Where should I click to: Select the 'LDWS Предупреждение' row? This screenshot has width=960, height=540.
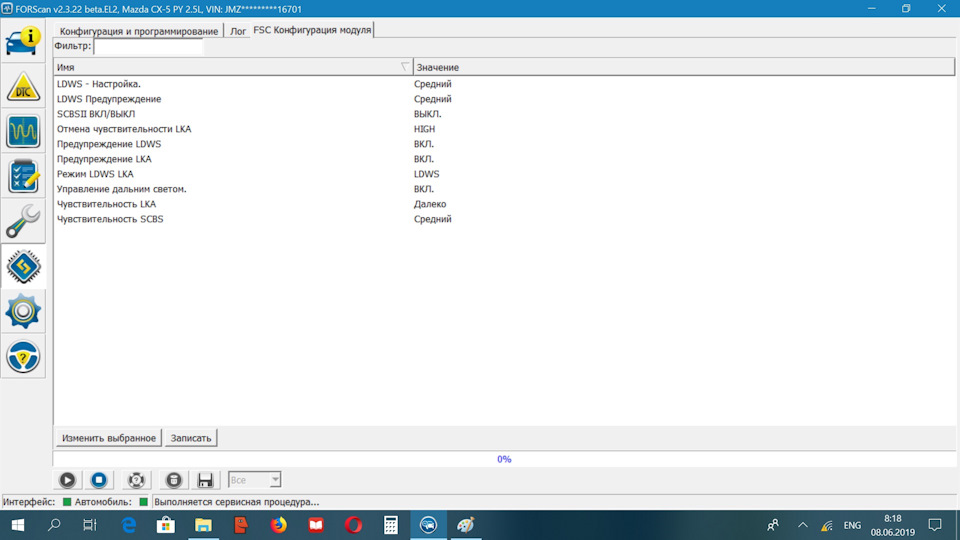(x=504, y=99)
